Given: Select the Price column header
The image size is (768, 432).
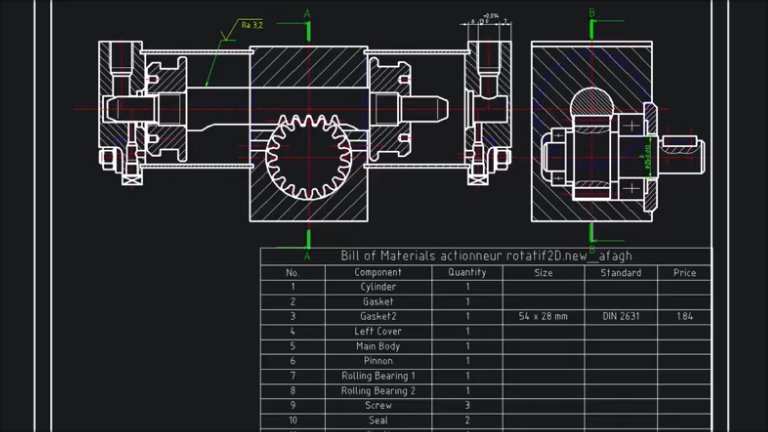Looking at the screenshot, I should click(684, 272).
